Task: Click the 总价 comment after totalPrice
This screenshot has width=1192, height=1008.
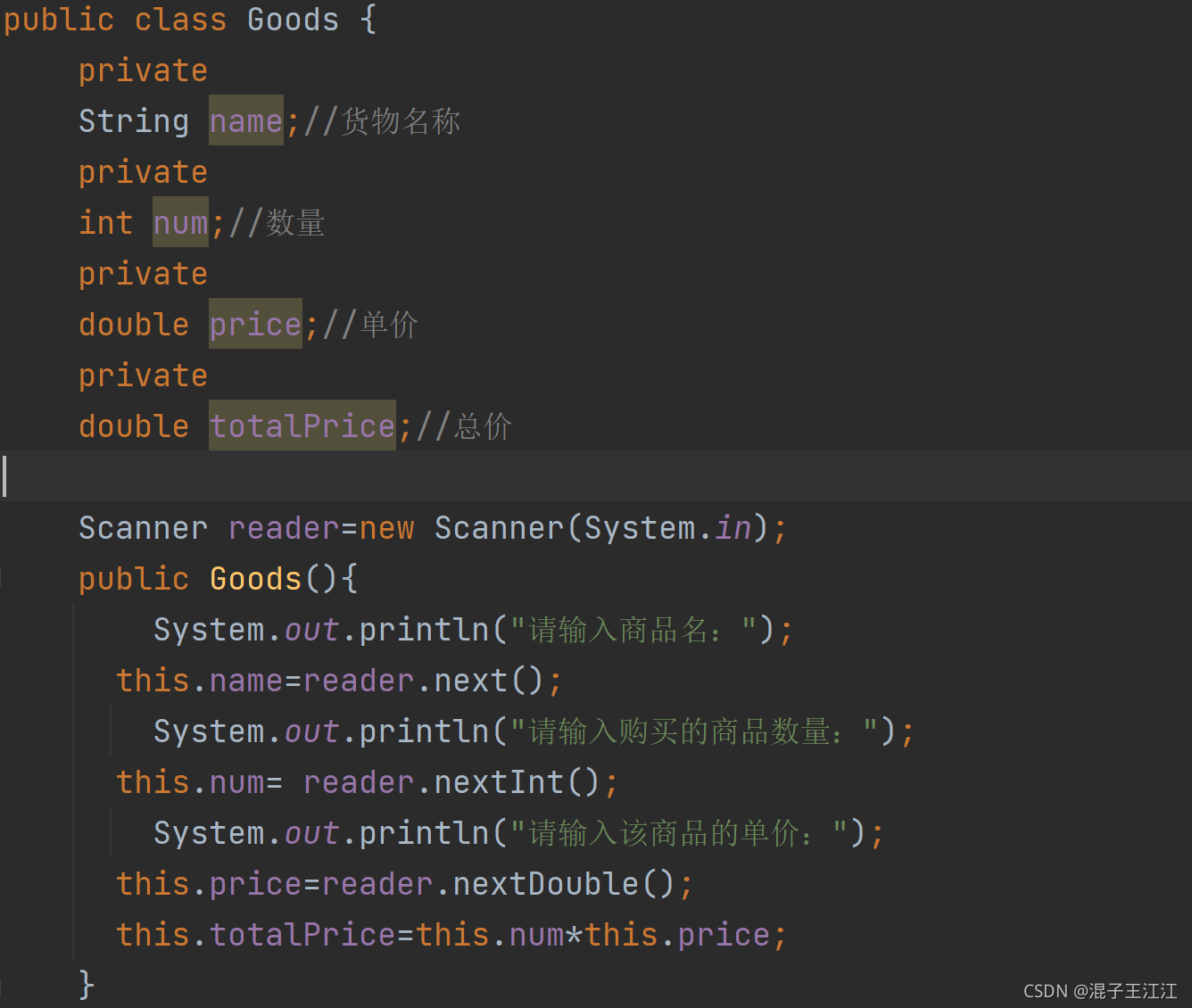Action: pyautogui.click(x=483, y=426)
